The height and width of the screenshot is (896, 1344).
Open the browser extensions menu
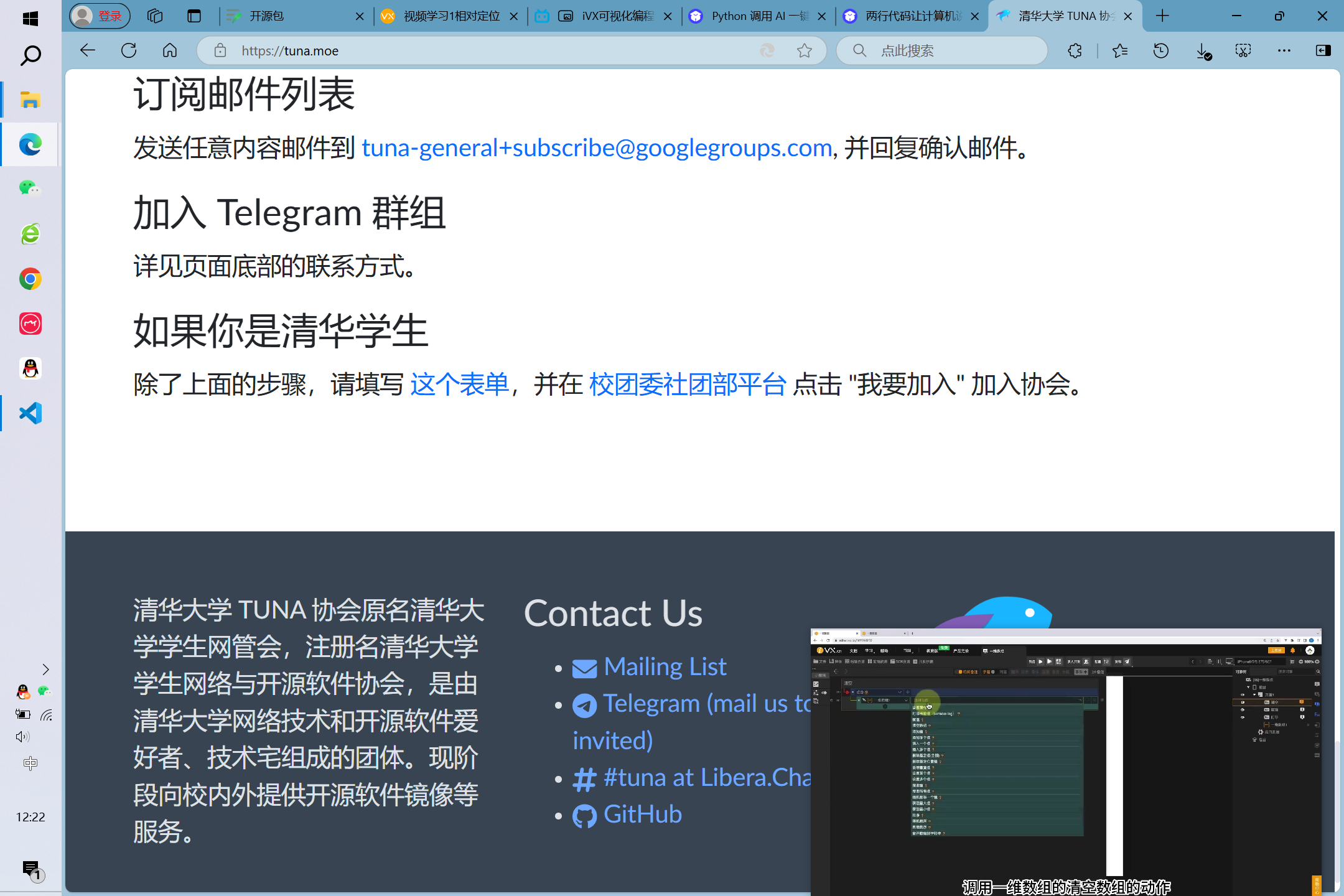(1075, 50)
